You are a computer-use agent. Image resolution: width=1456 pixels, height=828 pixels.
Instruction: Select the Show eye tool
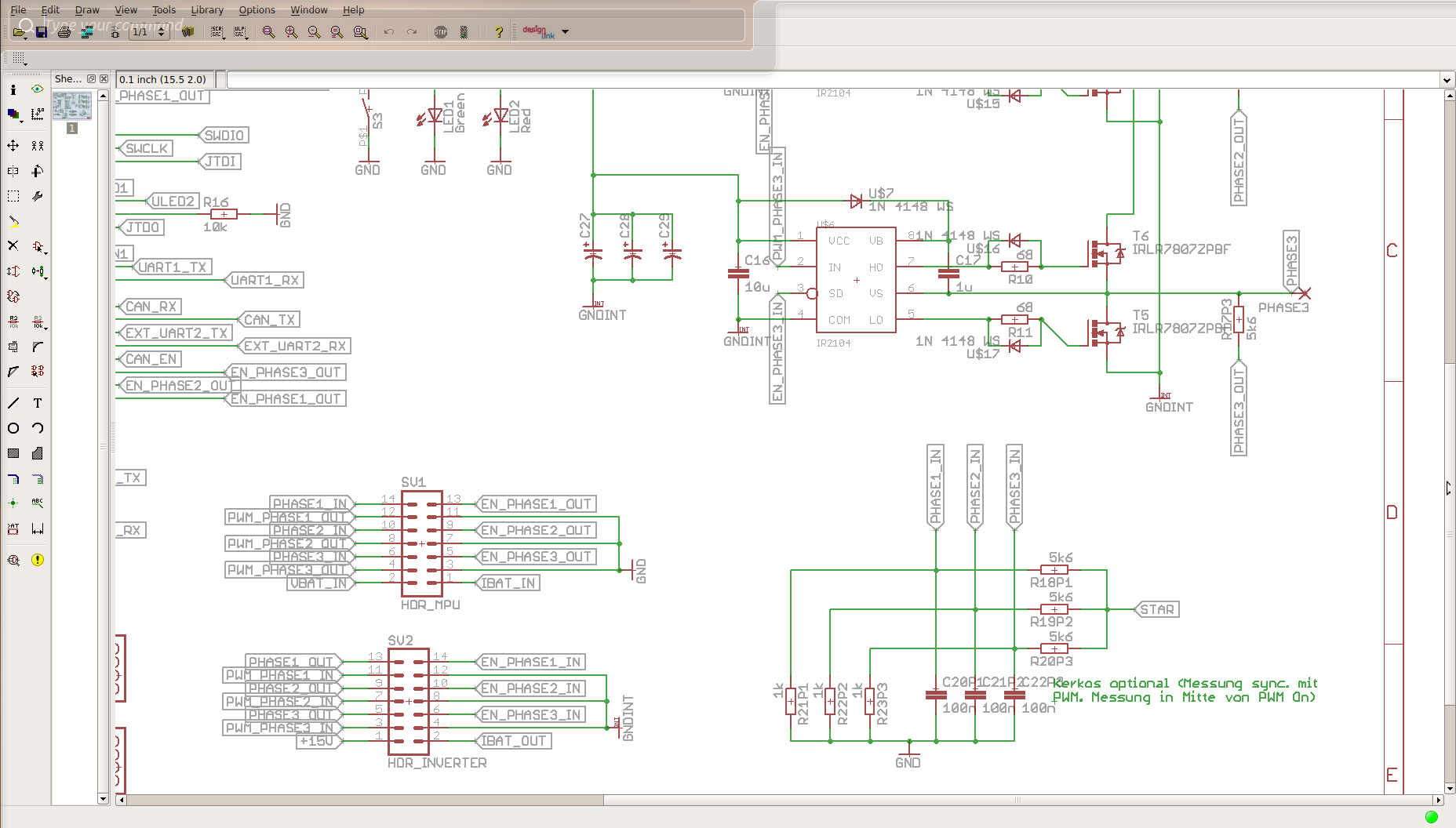click(37, 89)
